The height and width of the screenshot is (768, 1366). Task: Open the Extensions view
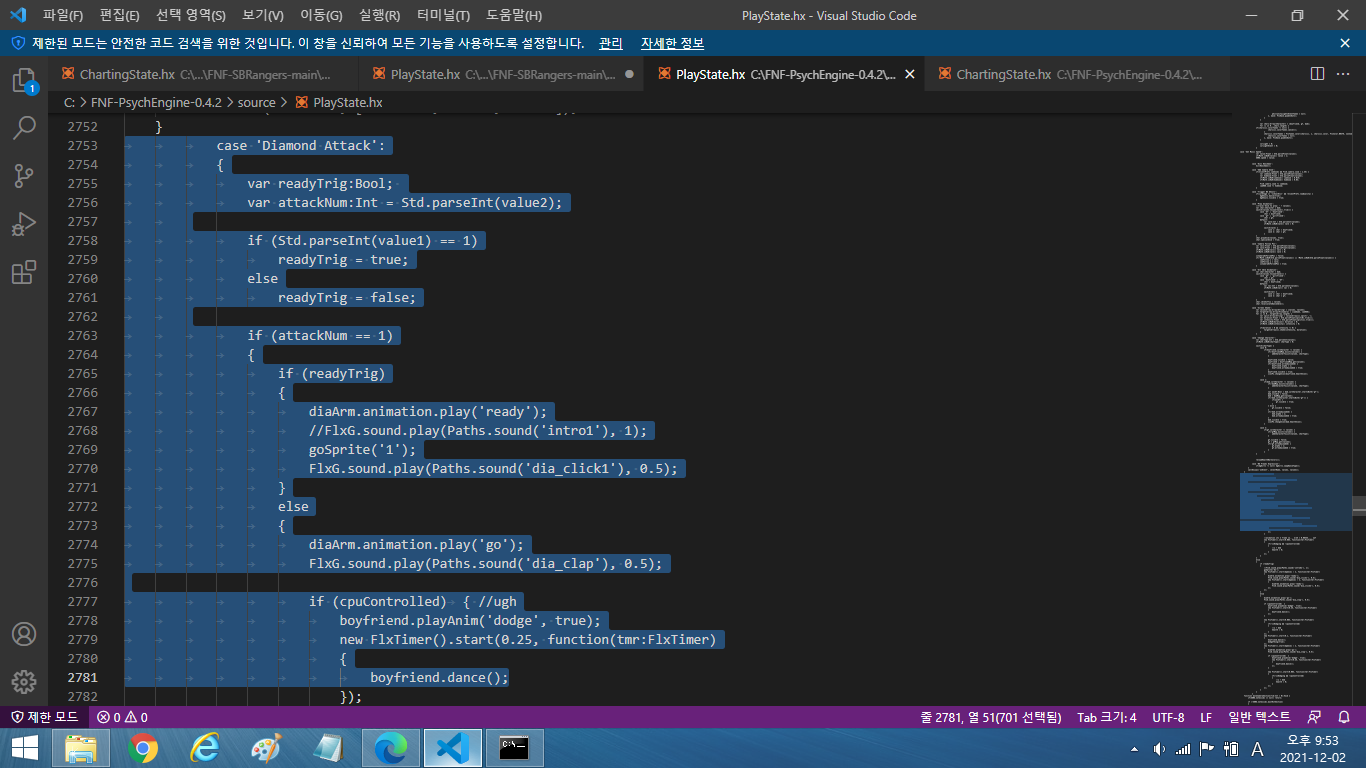pyautogui.click(x=24, y=272)
